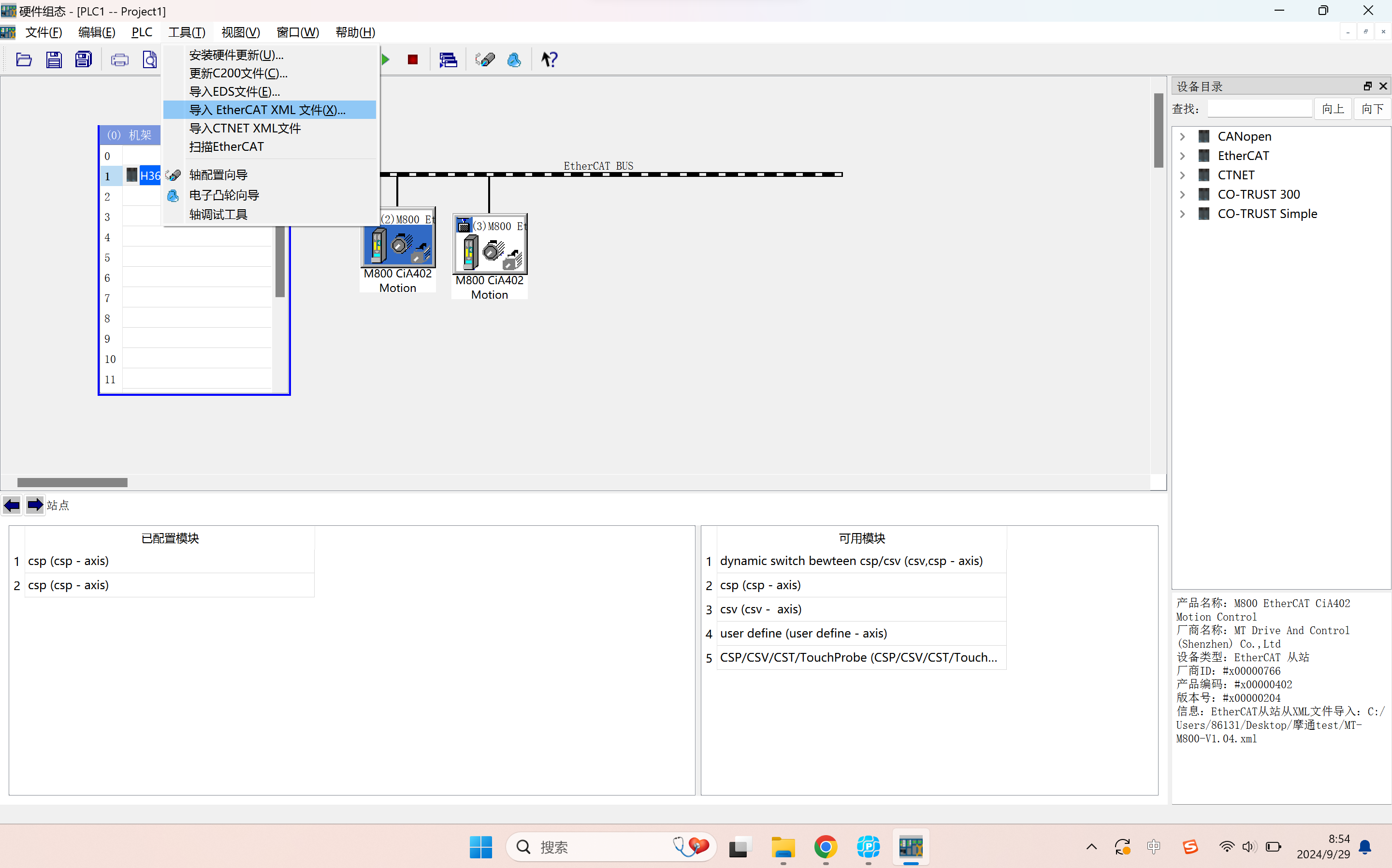Click the 向下 search-down button
The width and height of the screenshot is (1392, 868).
pyautogui.click(x=1373, y=109)
